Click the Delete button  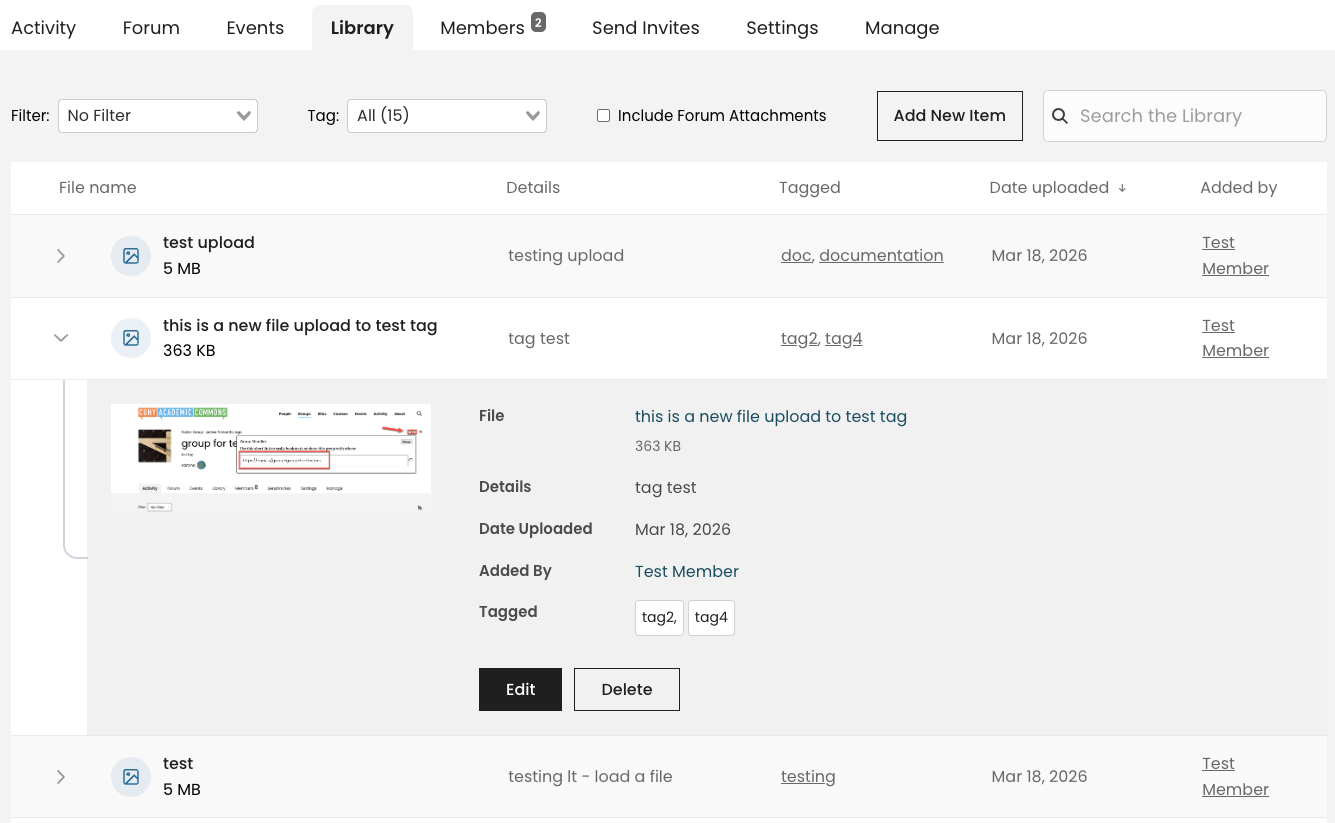click(x=627, y=690)
